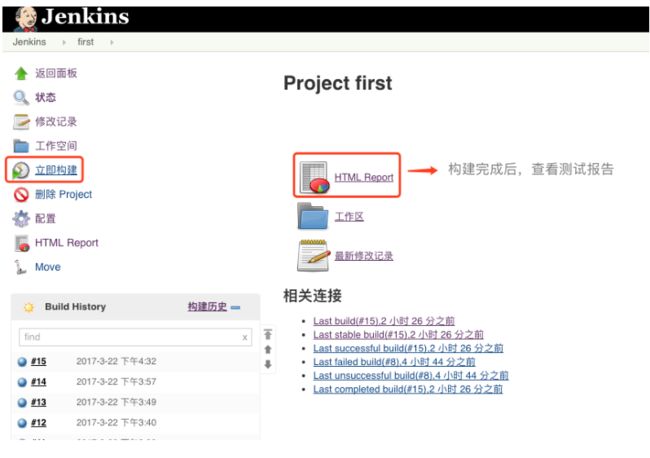Select 删除 Project in the sidebar
The height and width of the screenshot is (458, 650).
point(63,194)
